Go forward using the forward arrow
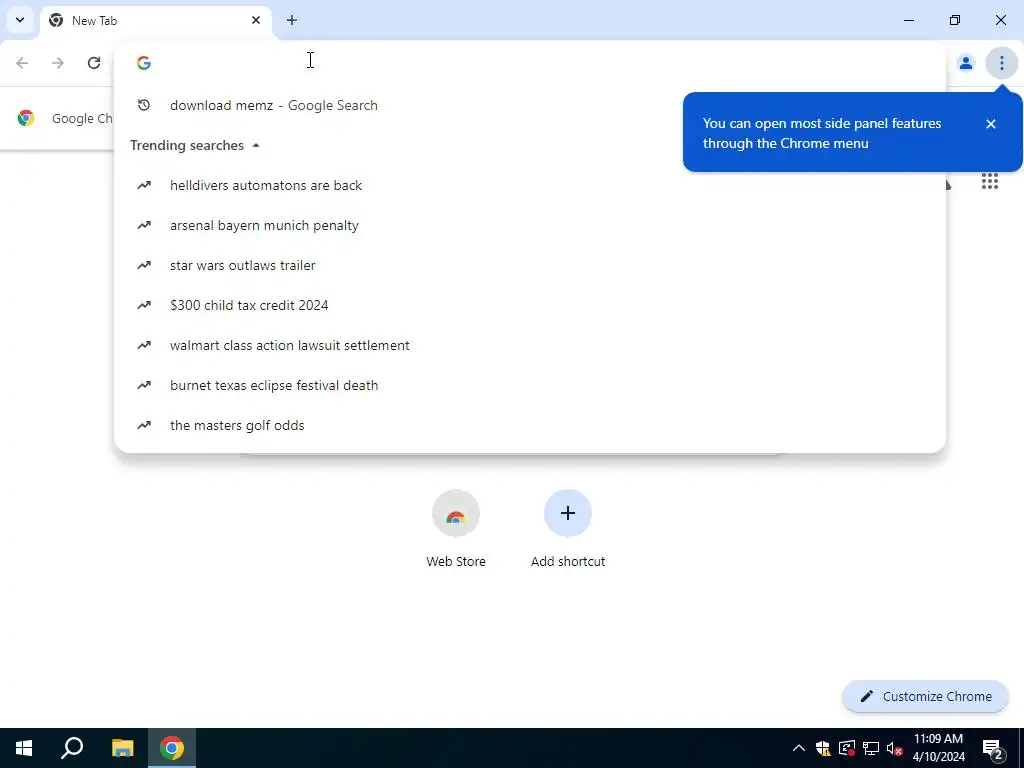 58,63
